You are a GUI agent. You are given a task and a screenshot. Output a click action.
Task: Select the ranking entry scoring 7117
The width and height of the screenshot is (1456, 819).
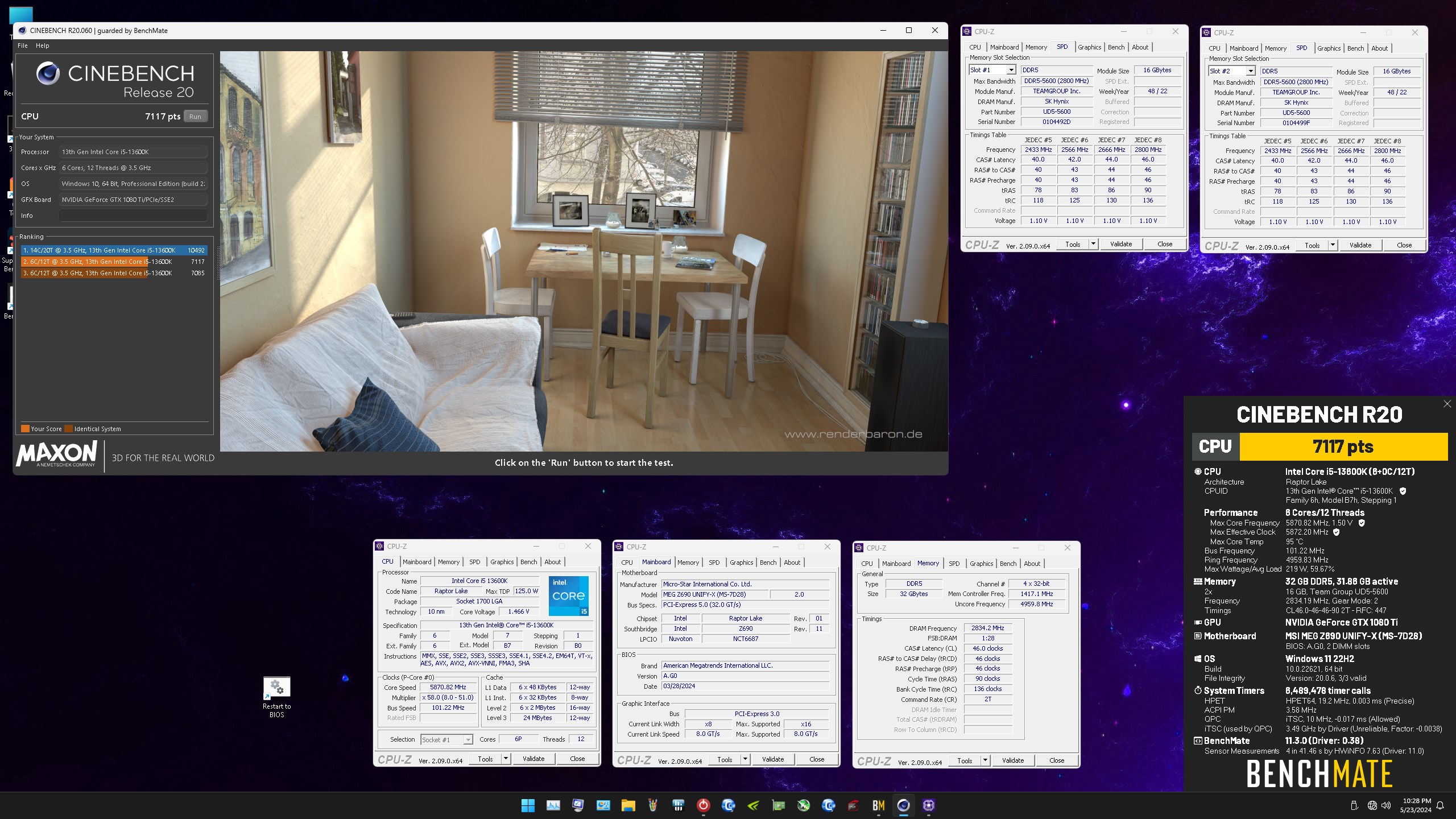point(114,262)
